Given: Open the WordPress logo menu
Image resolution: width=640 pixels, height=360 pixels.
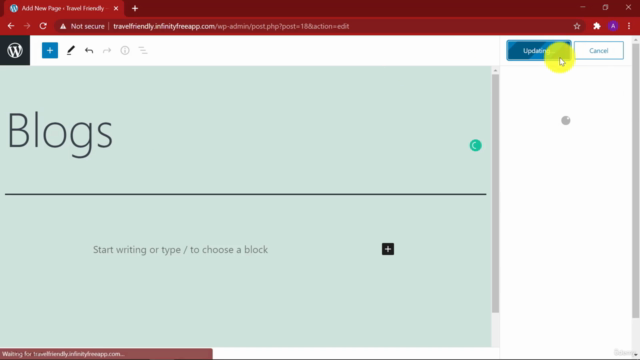Looking at the screenshot, I should pos(15,50).
